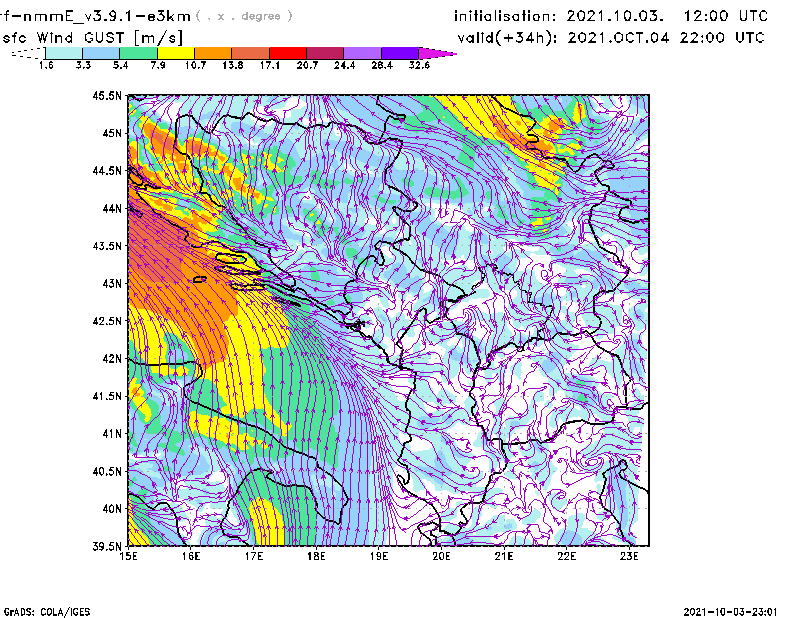Click the '13.8' colorbar value

pos(233,65)
